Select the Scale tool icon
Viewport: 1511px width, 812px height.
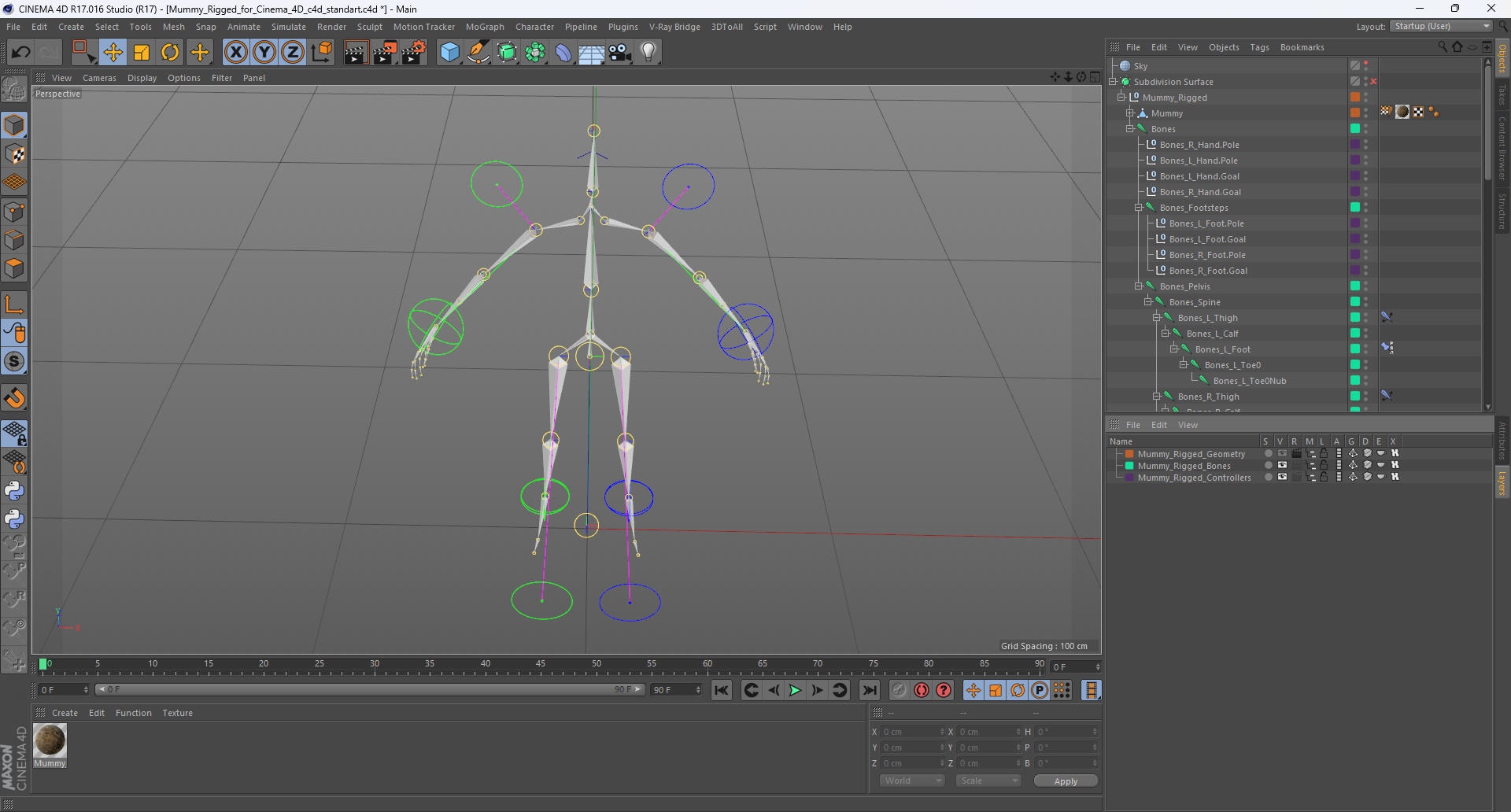click(142, 53)
